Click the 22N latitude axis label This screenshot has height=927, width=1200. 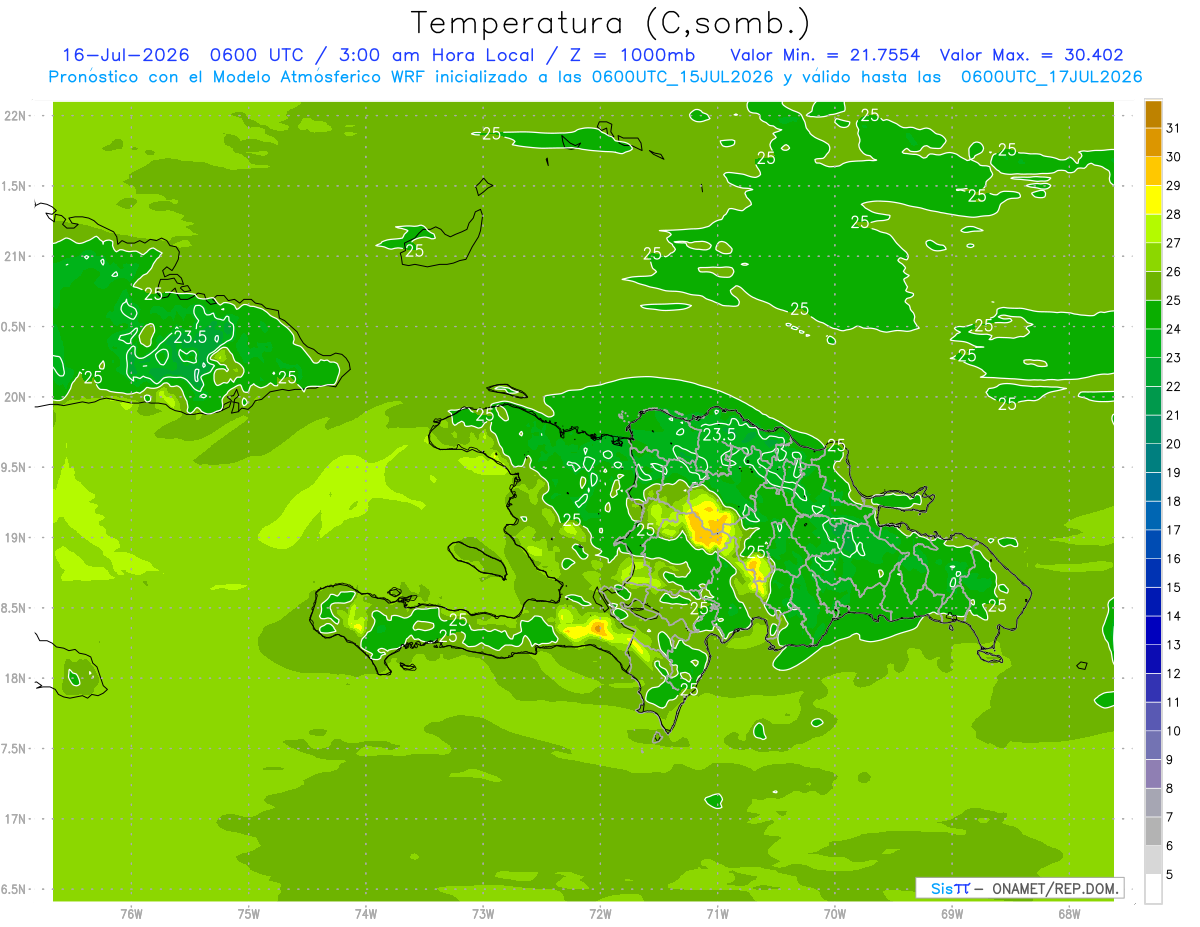tap(17, 116)
